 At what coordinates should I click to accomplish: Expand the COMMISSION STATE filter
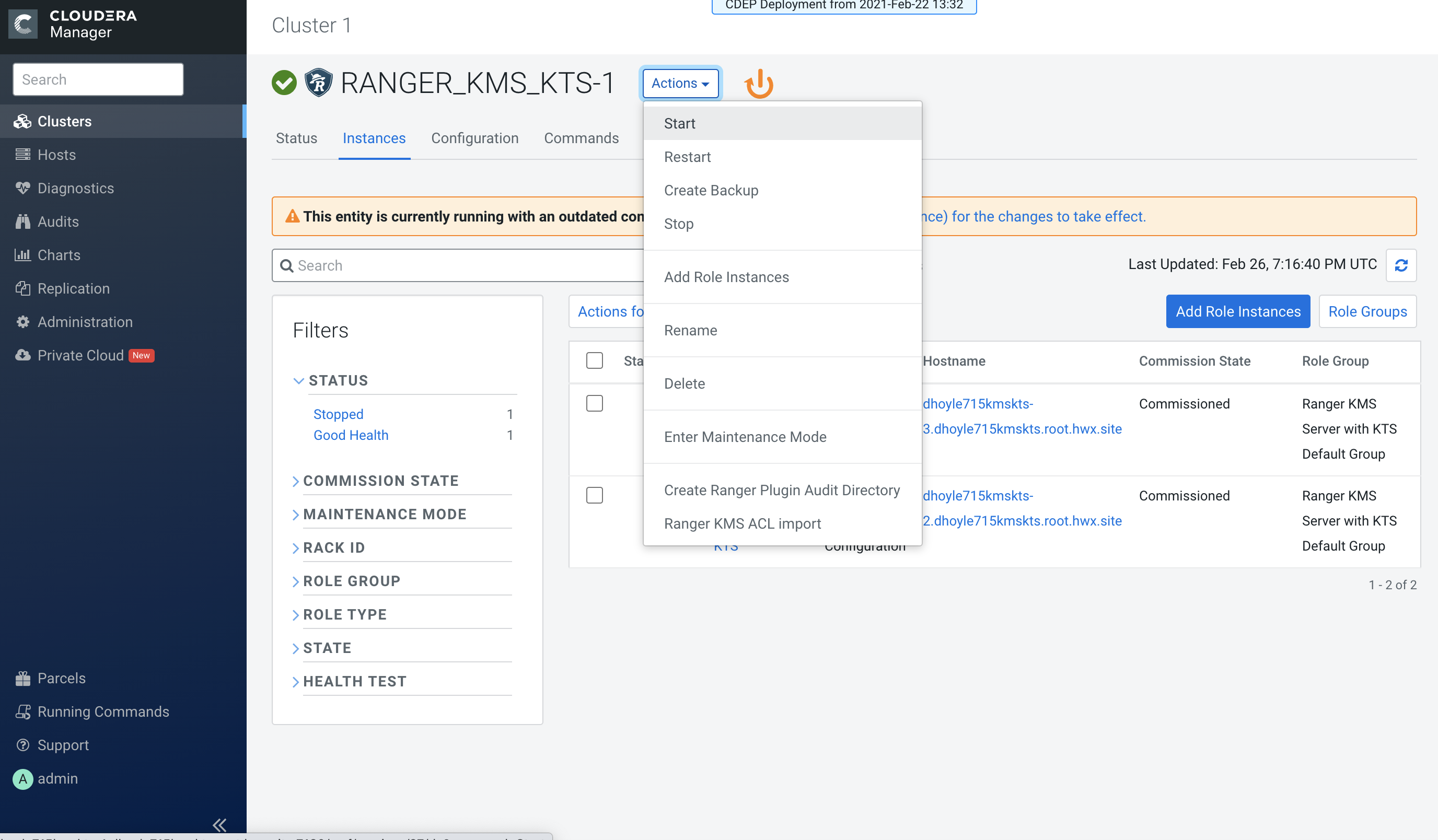point(380,481)
